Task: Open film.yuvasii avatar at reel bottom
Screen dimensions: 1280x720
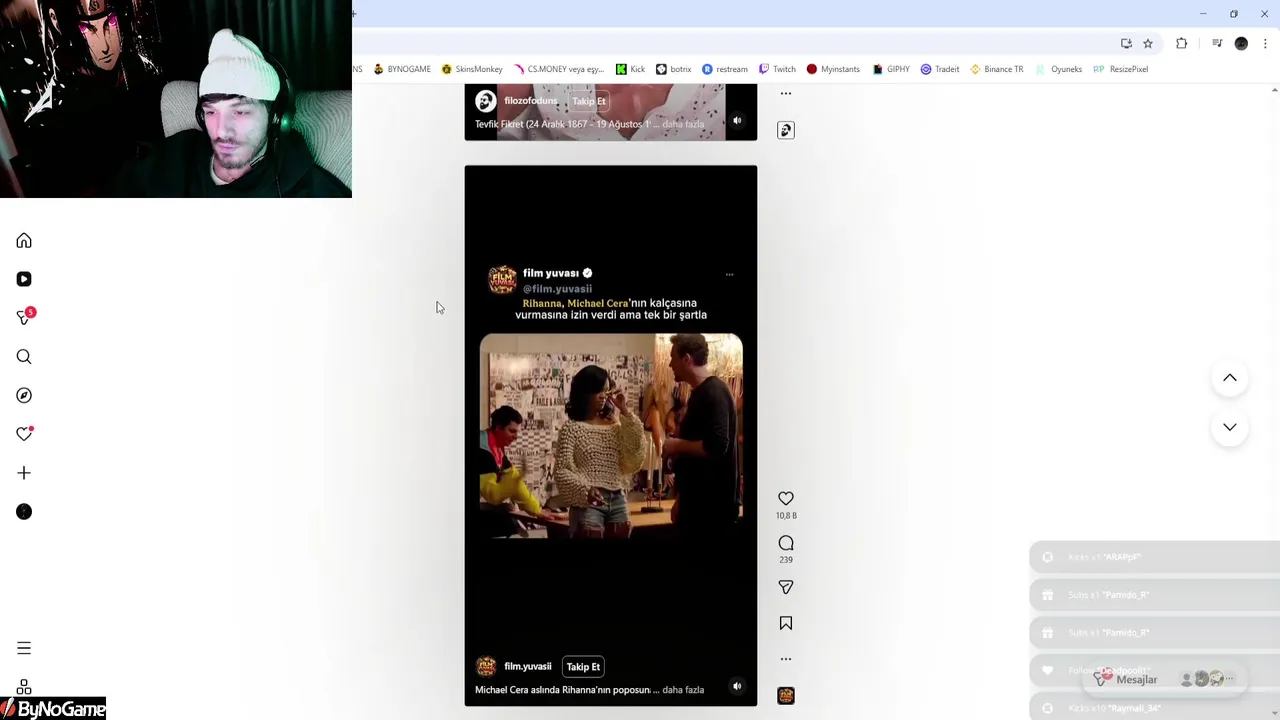Action: tap(486, 667)
